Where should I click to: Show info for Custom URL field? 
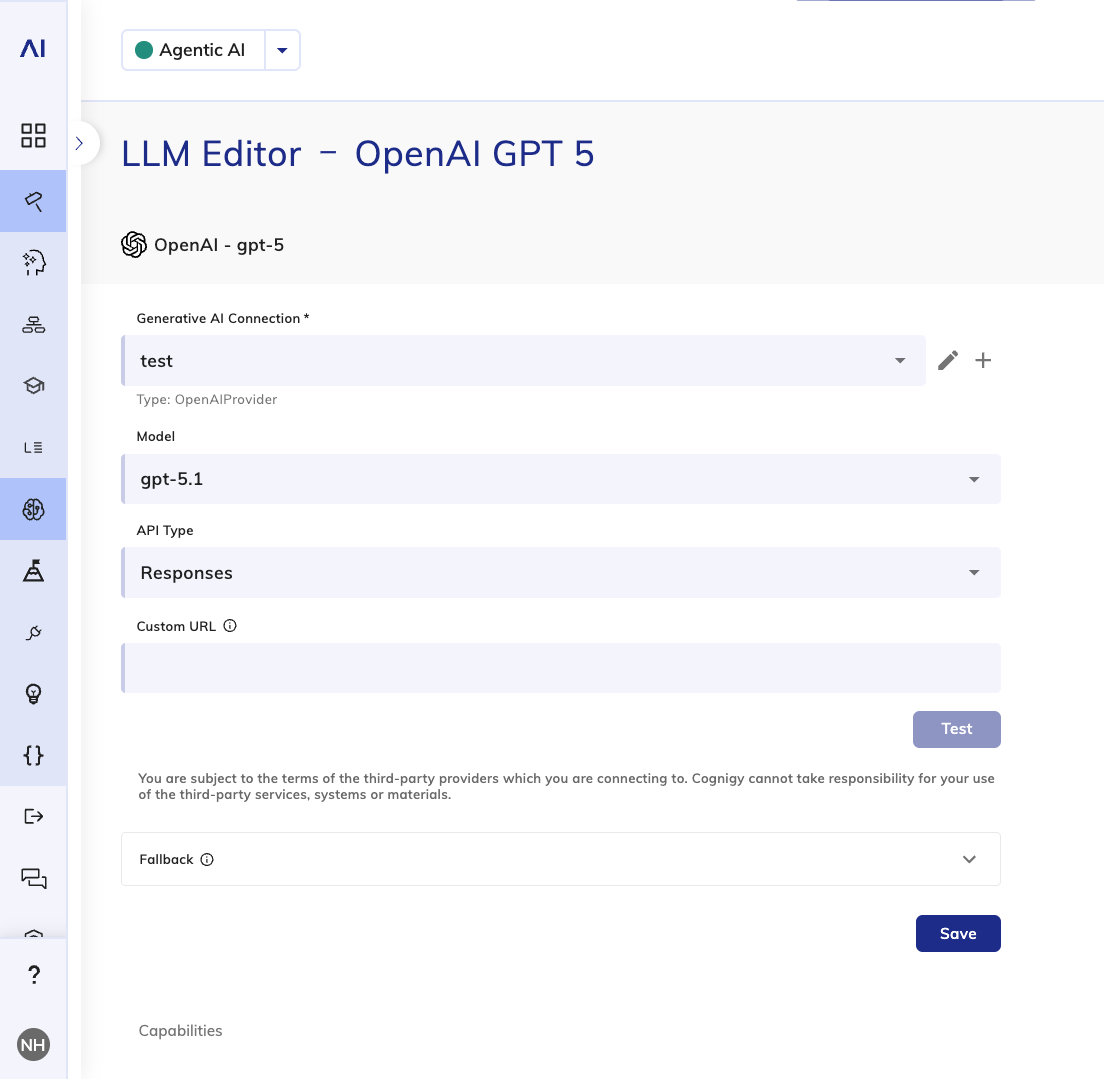(230, 625)
